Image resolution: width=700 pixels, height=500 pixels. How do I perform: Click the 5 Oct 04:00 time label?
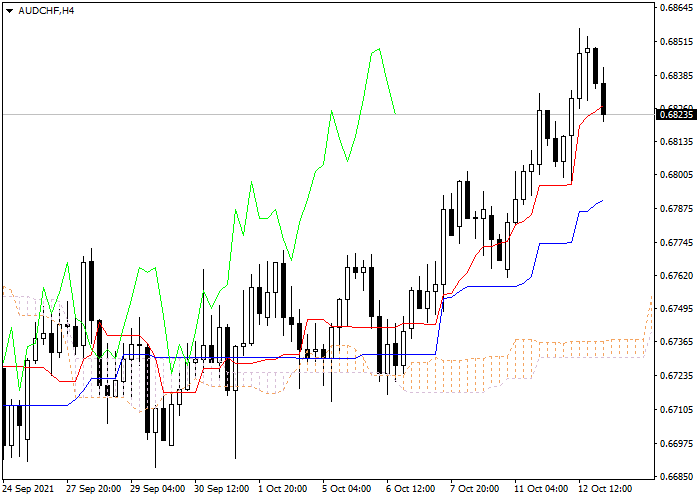click(348, 489)
